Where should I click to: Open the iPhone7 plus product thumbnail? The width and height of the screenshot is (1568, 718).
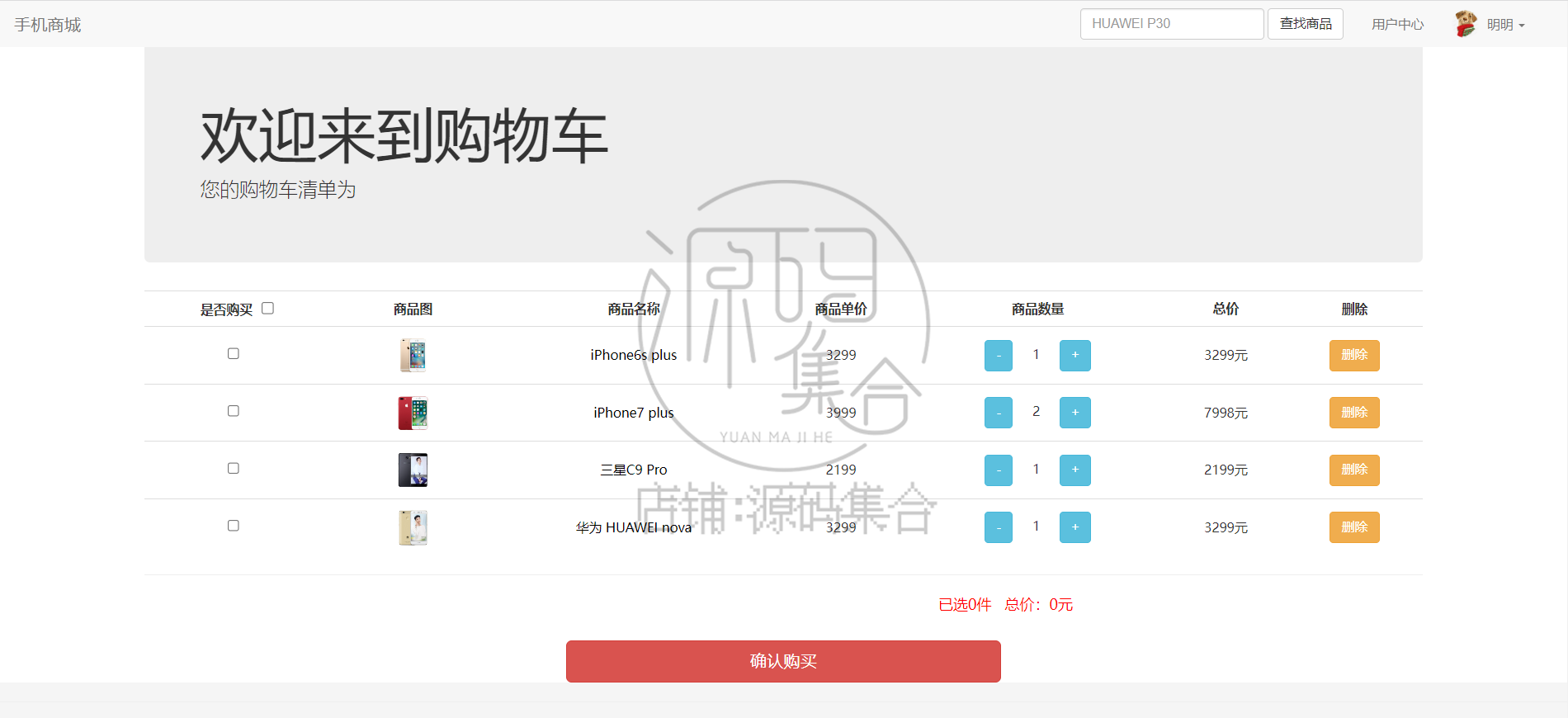(413, 413)
